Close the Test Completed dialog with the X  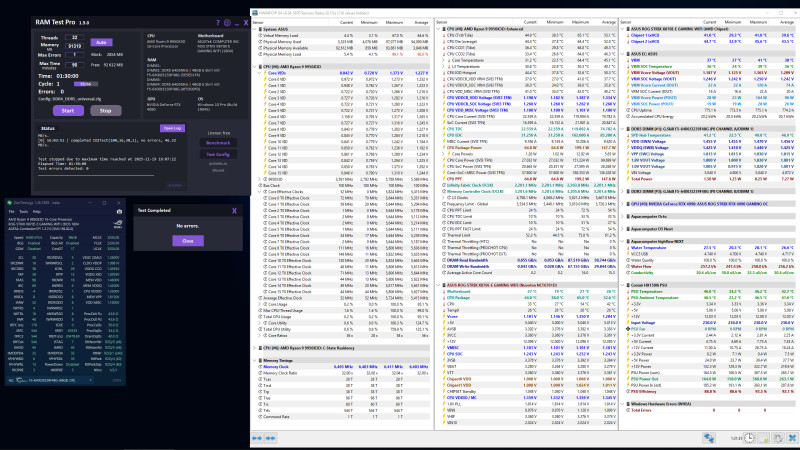234,211
